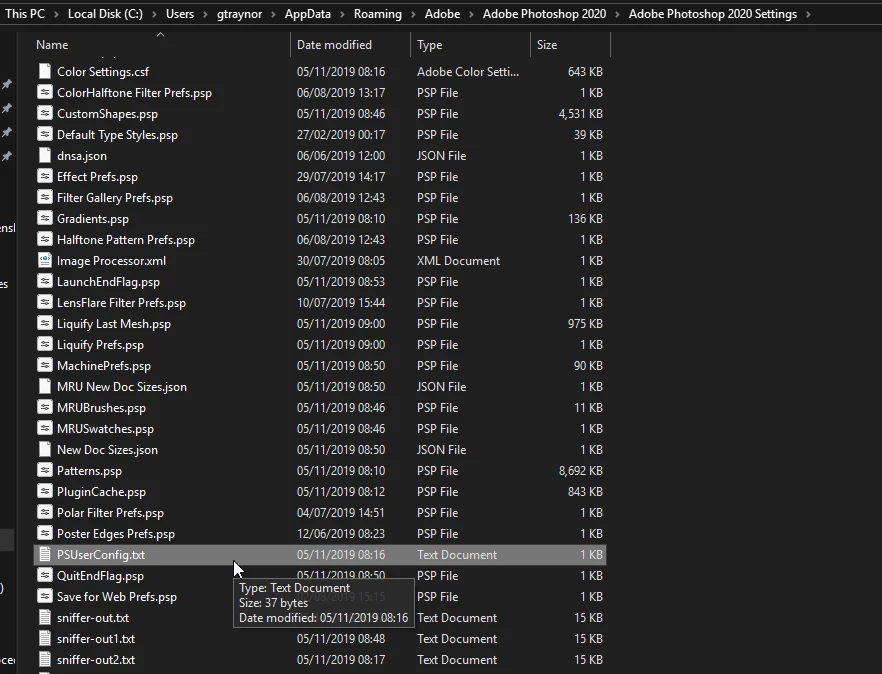
Task: Select the sniffer-out1.txt file name
Action: [96, 639]
